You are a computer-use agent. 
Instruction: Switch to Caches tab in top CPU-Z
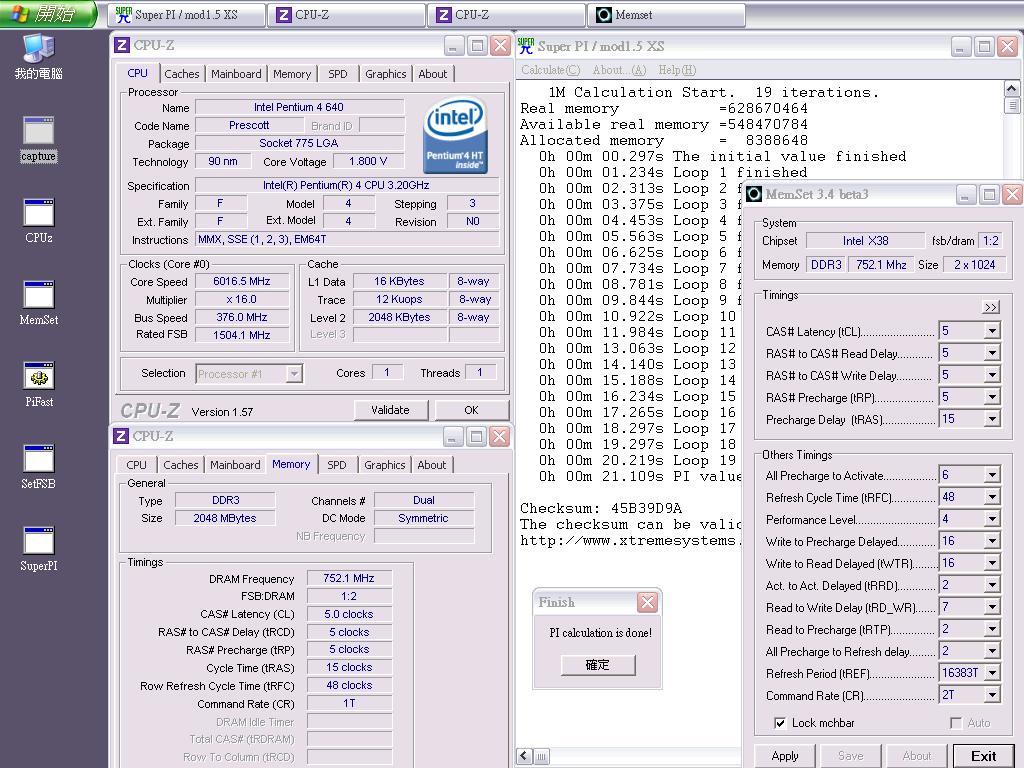(182, 74)
